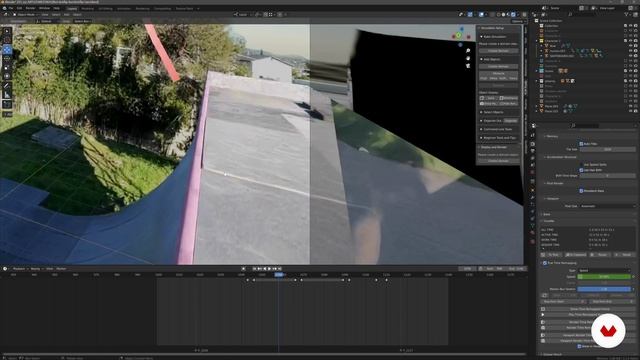
Task: Select the Annotate pencil tool
Action: click(x=7, y=86)
